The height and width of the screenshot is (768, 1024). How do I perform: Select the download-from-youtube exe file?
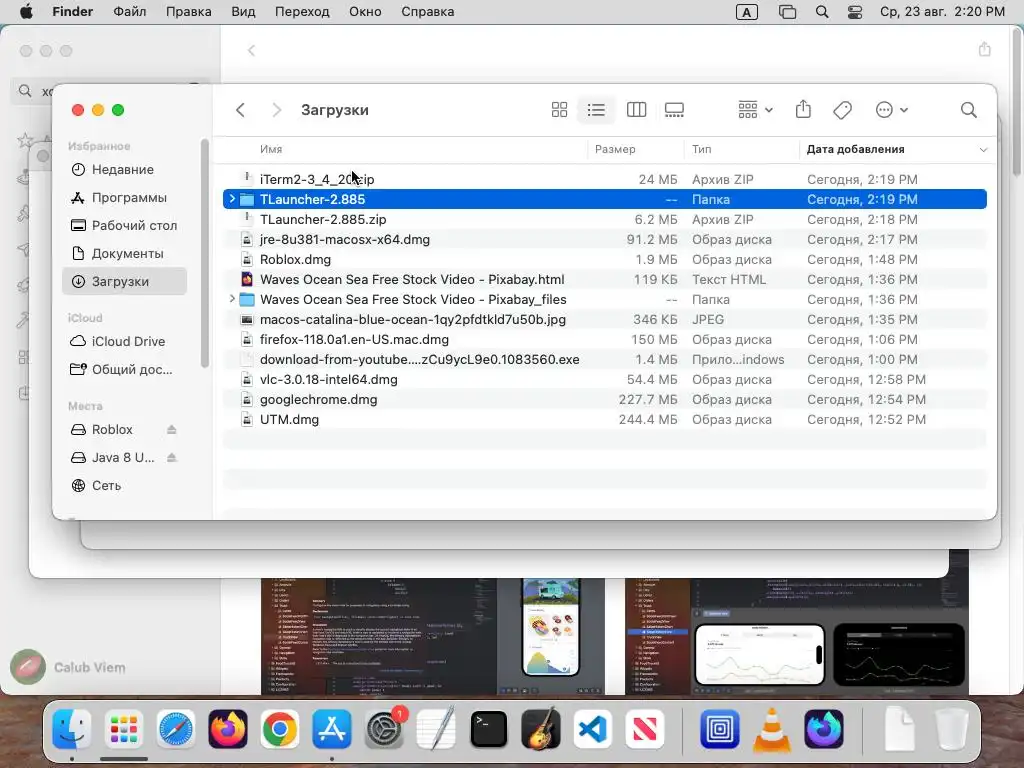click(x=605, y=359)
